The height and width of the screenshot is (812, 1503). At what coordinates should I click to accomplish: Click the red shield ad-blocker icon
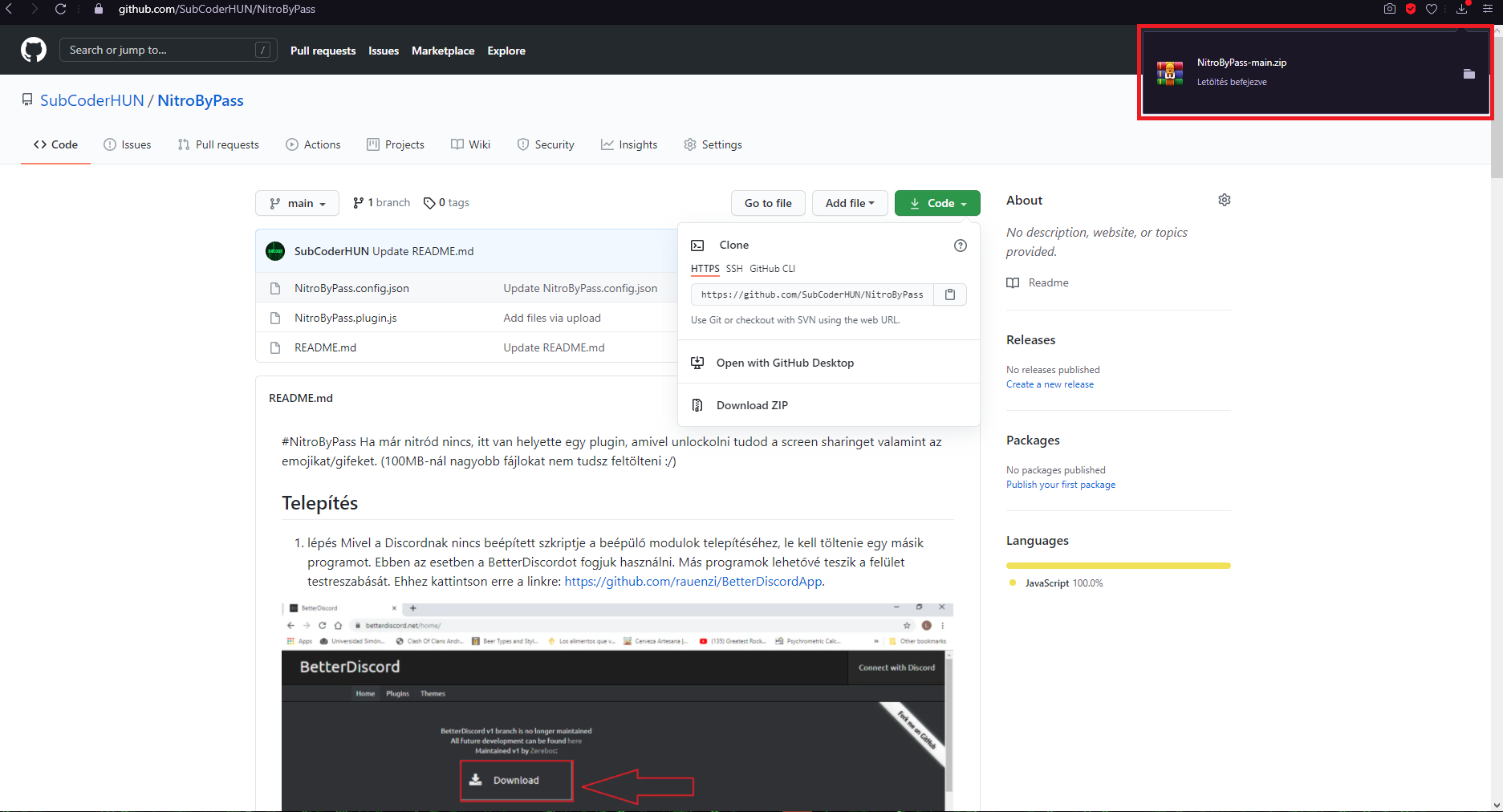[1411, 9]
